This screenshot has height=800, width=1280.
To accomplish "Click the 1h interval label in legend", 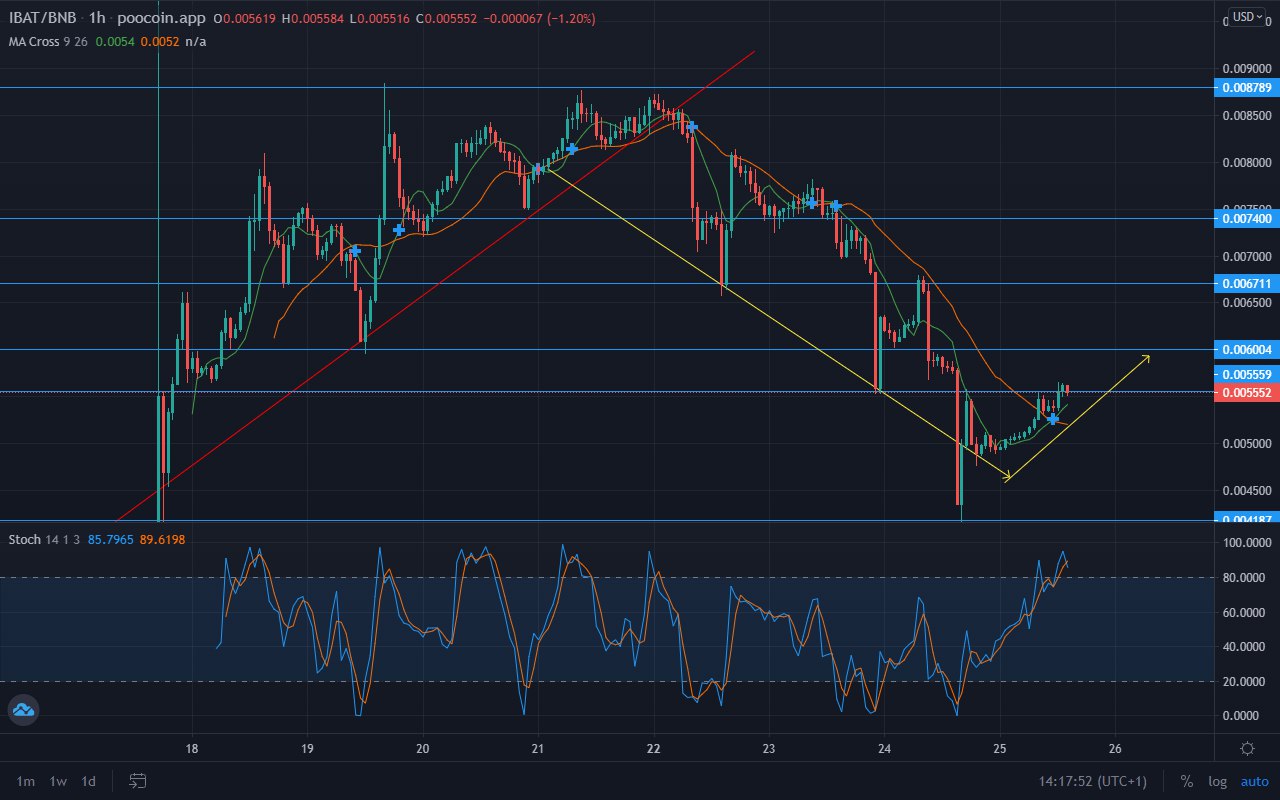I will [98, 17].
